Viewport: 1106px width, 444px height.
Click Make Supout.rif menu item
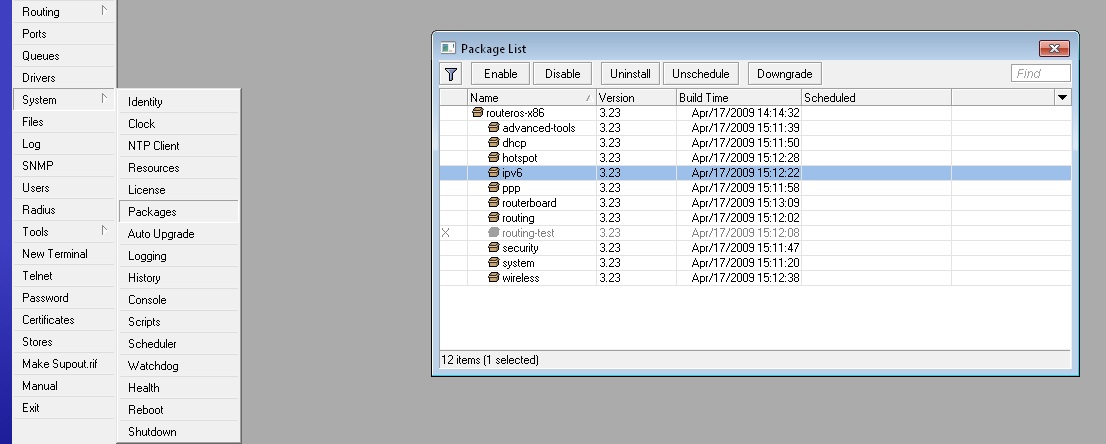(63, 364)
